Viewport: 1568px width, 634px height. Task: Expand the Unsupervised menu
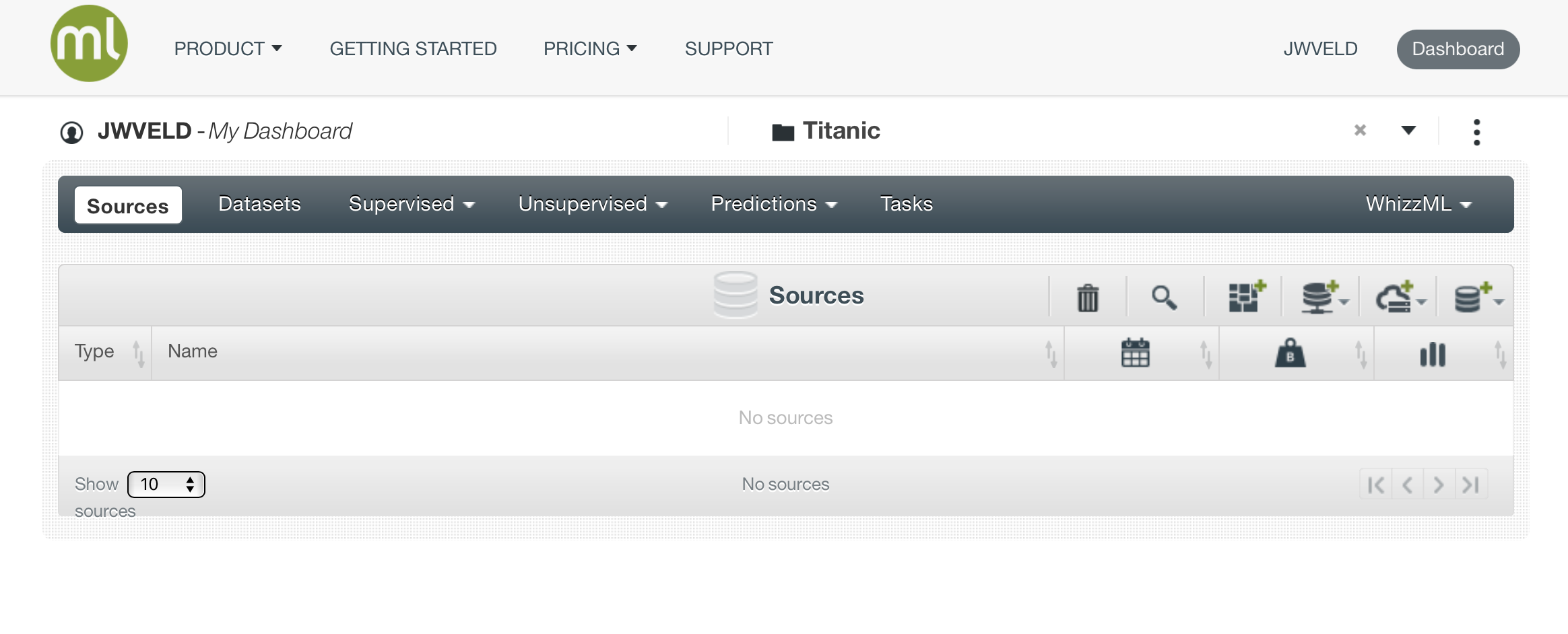tap(593, 204)
